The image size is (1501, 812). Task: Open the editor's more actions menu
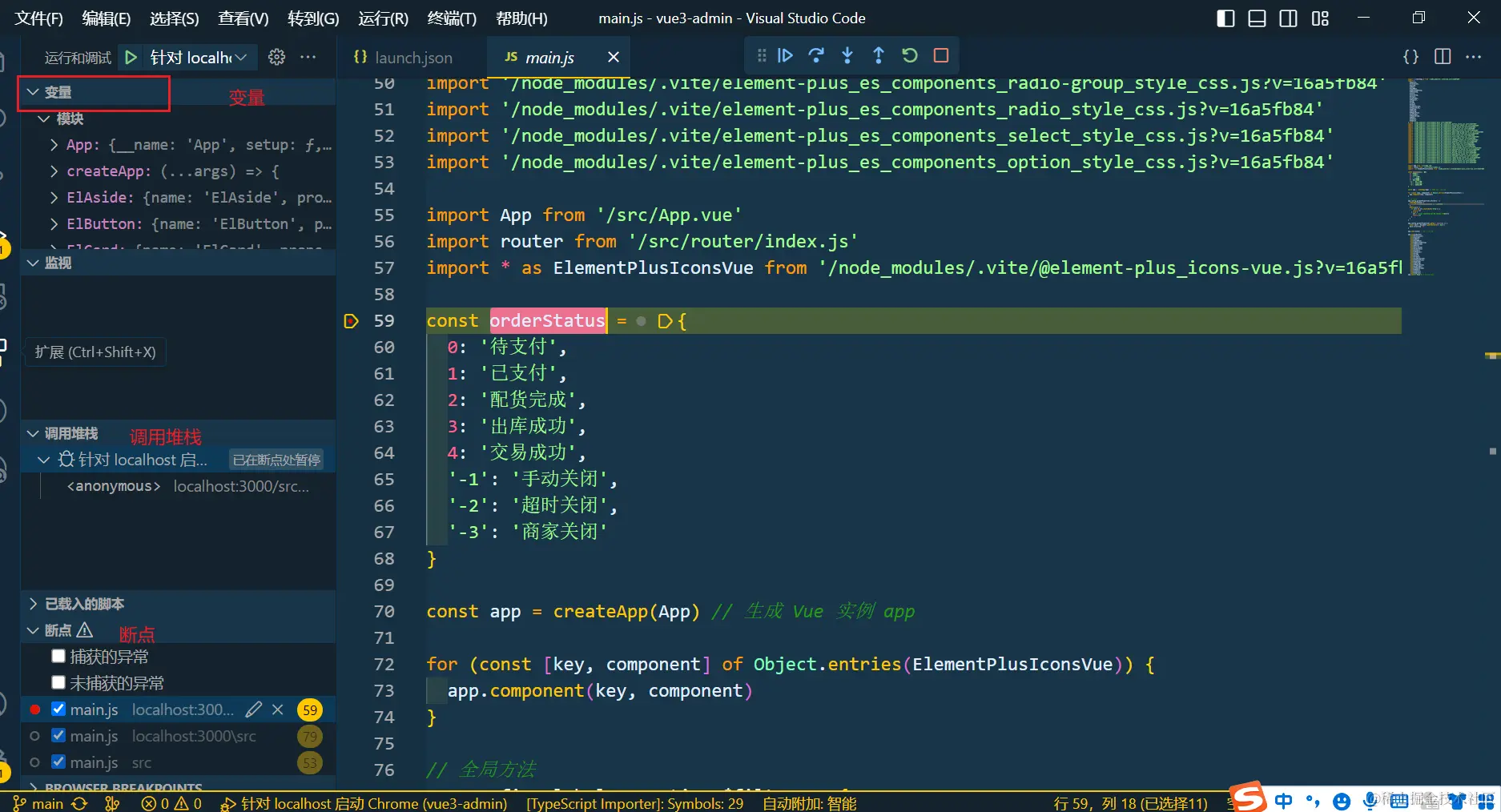click(1474, 56)
